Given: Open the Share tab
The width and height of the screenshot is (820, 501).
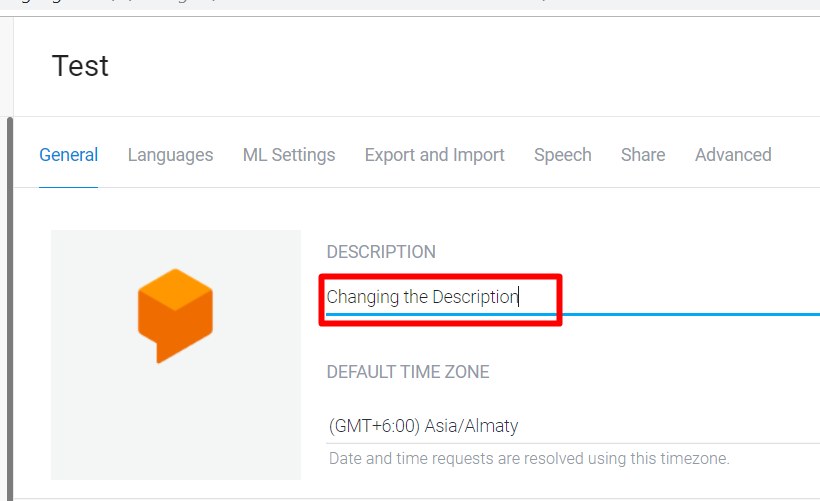Looking at the screenshot, I should tap(643, 155).
